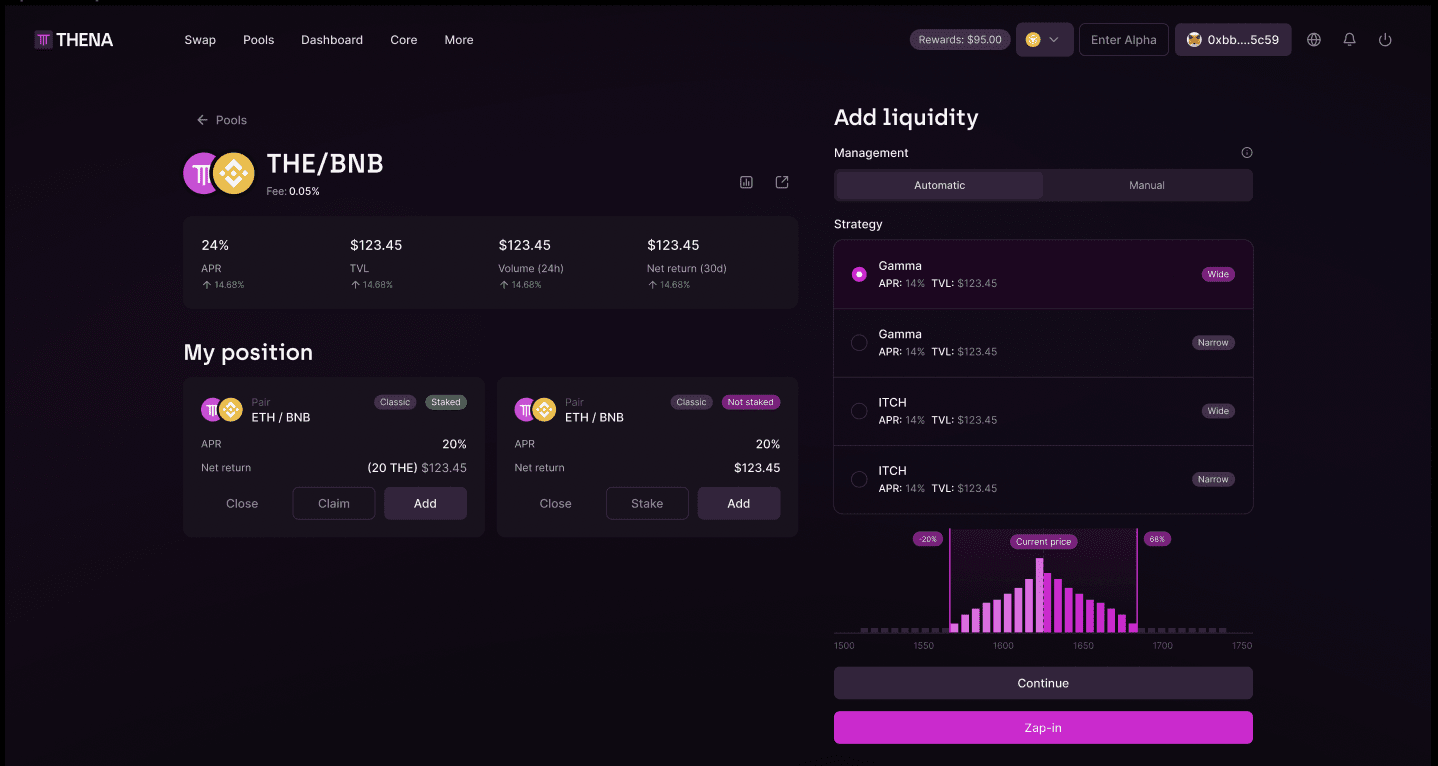Go to Dashboard

(332, 40)
